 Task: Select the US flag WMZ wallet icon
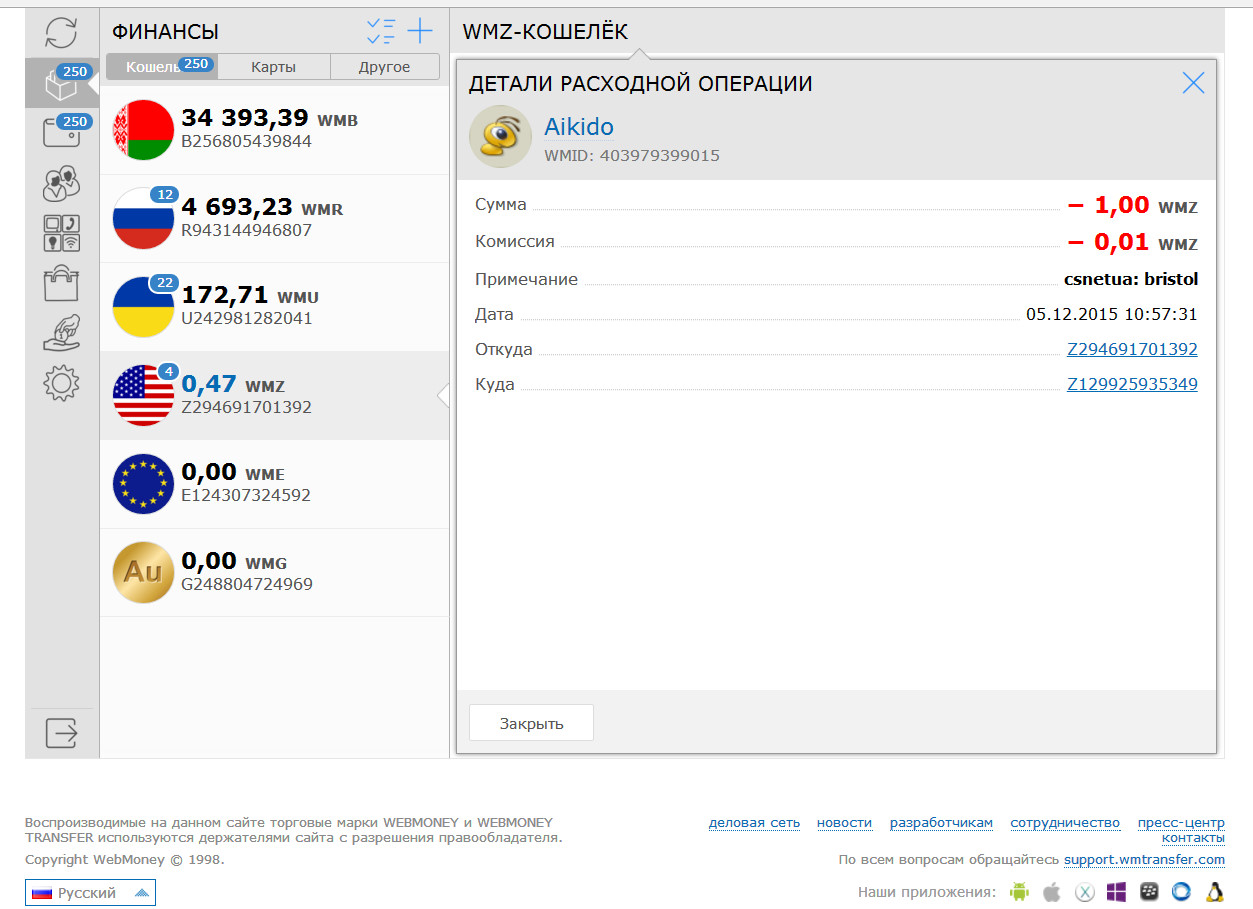143,395
